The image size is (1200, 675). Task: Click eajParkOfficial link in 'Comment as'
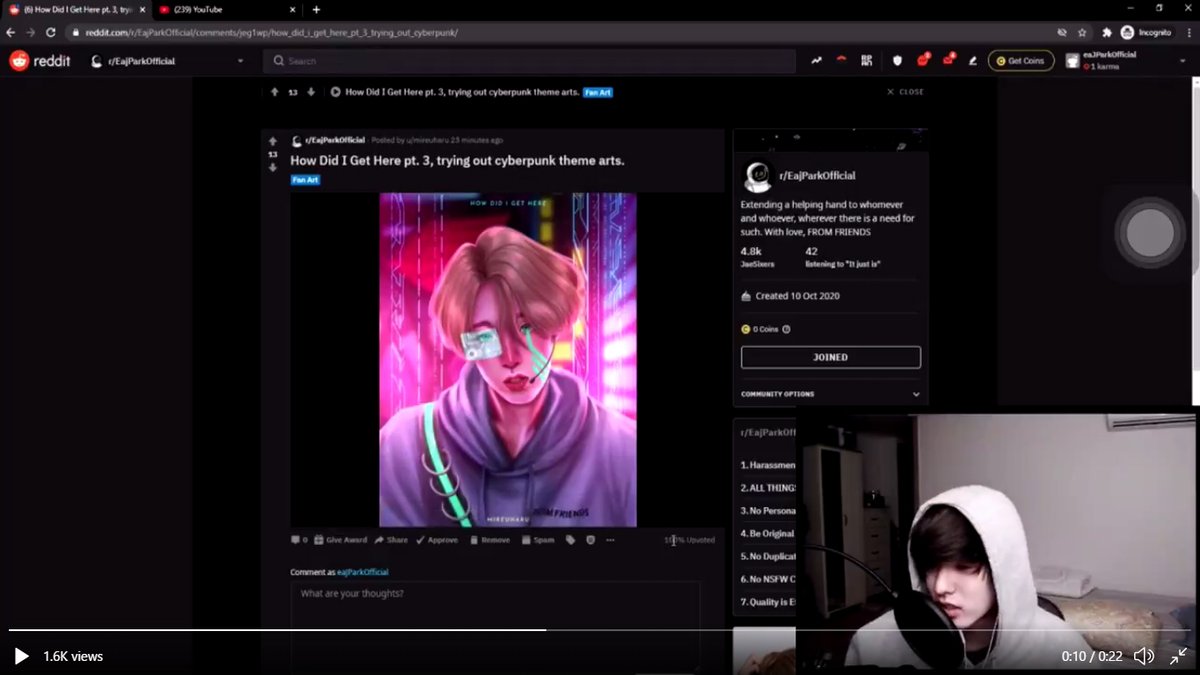pyautogui.click(x=362, y=572)
